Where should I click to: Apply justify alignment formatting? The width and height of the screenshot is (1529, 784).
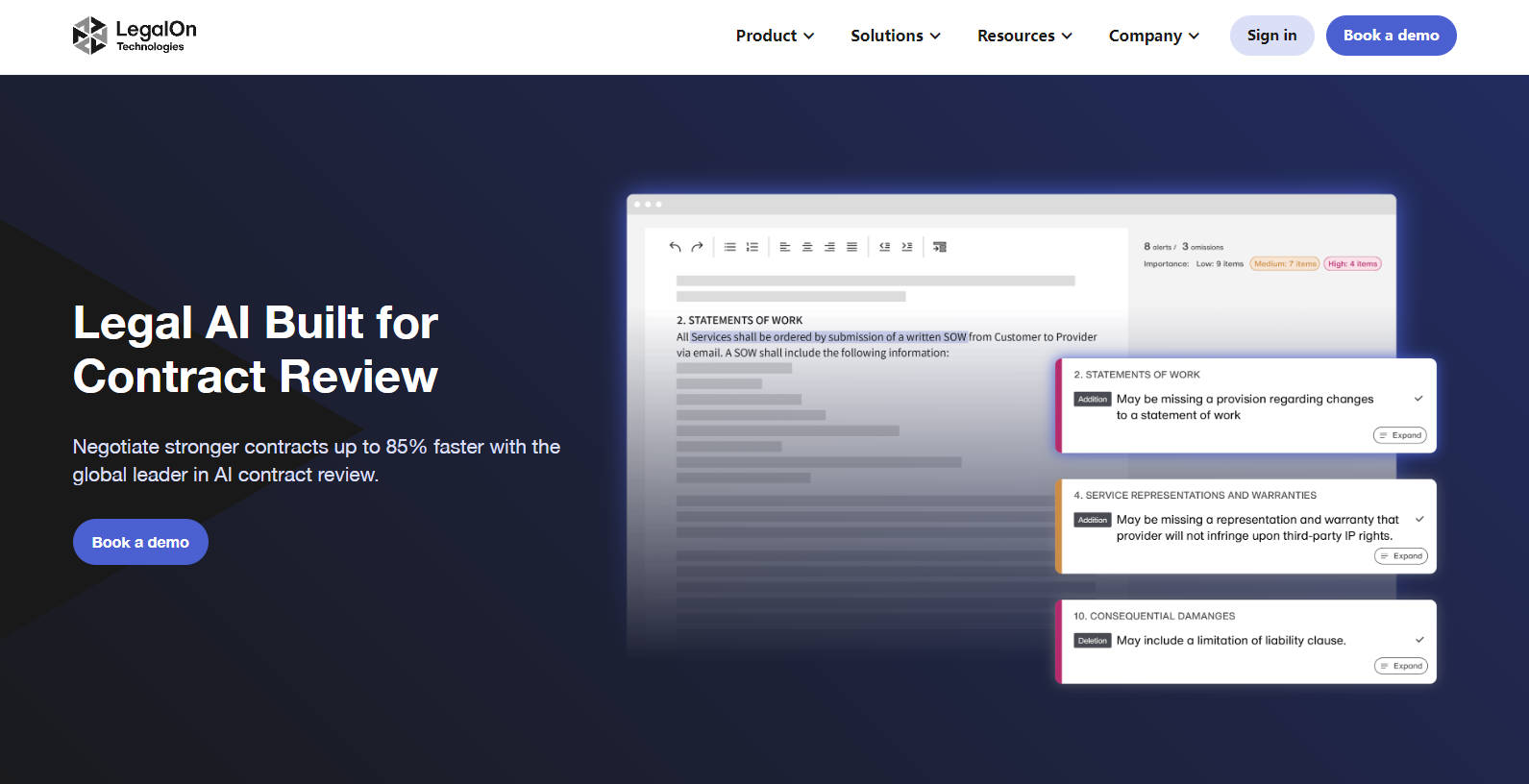(x=851, y=247)
